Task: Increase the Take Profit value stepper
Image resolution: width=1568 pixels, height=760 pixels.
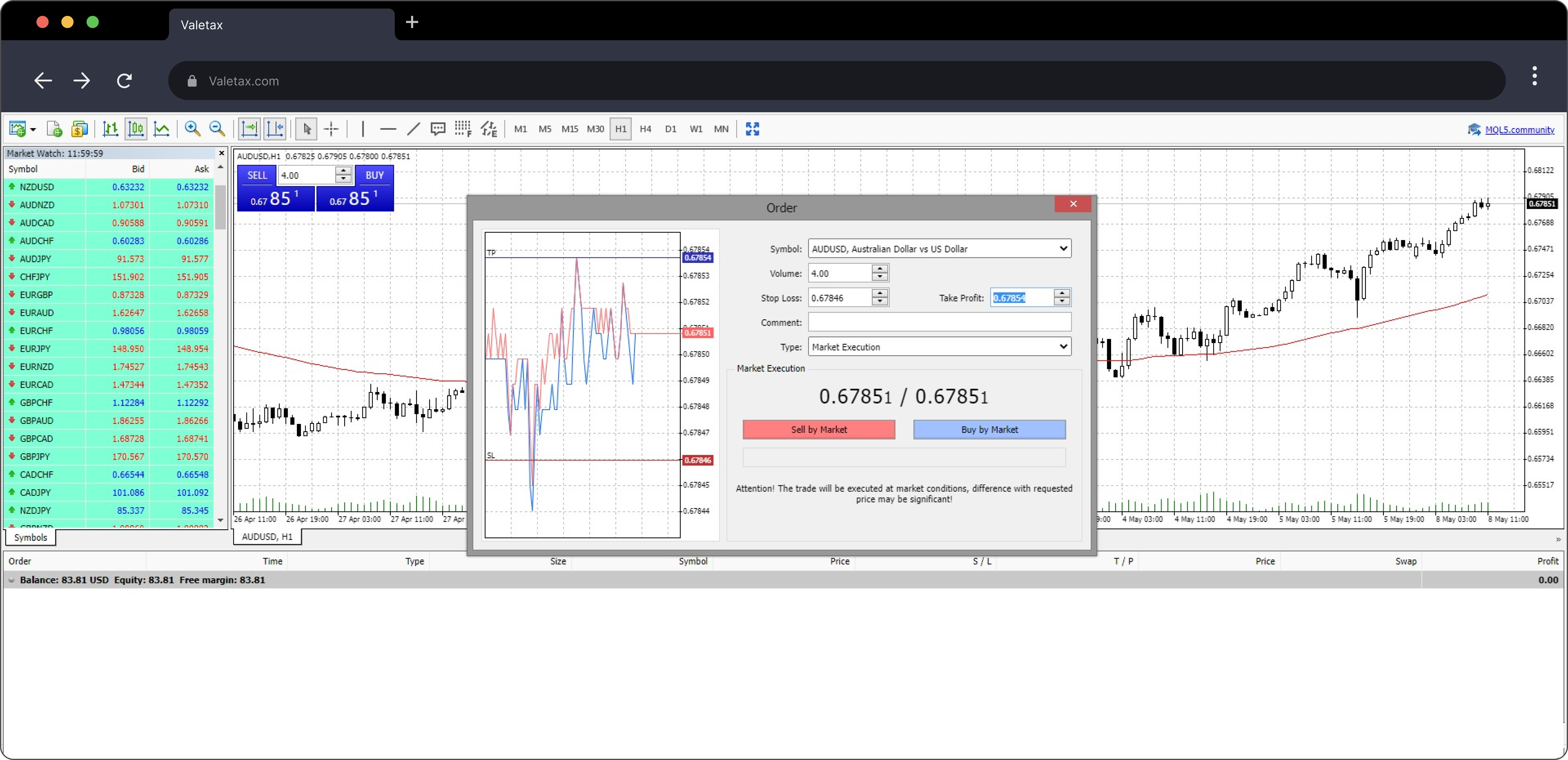Action: pyautogui.click(x=1062, y=293)
